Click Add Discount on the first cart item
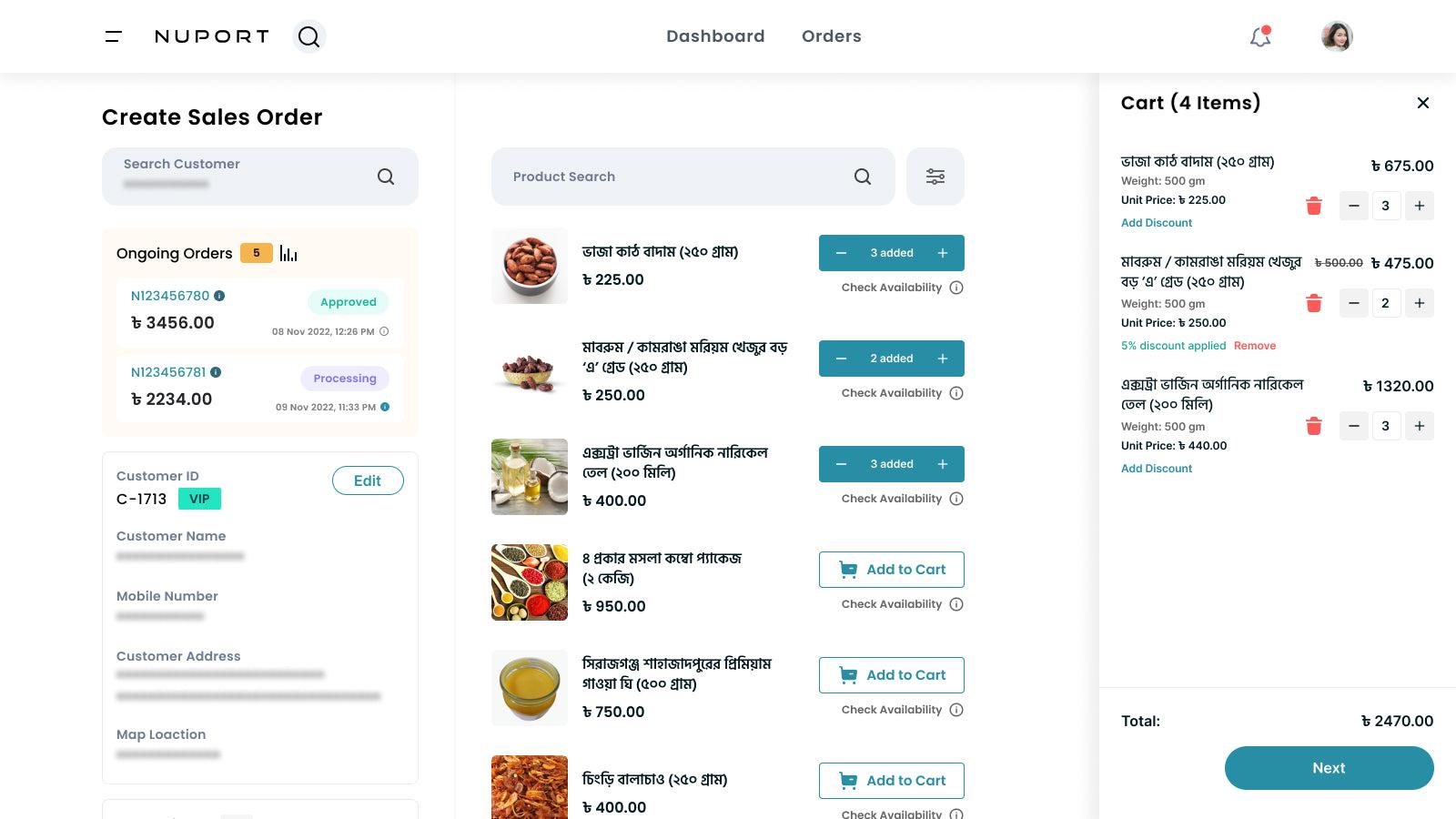The height and width of the screenshot is (819, 1456). (1156, 222)
